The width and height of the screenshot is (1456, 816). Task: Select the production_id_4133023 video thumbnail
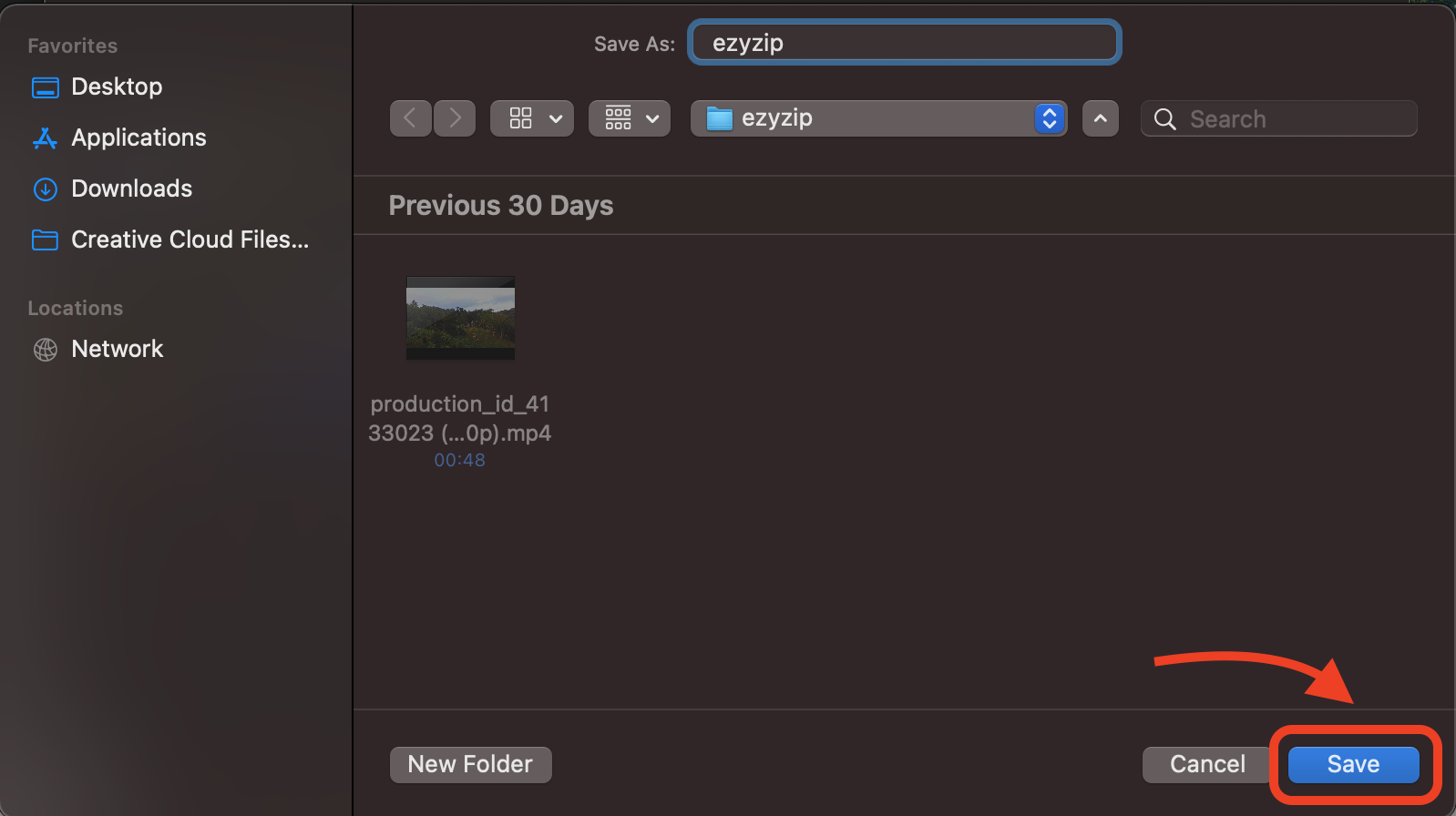tap(459, 319)
